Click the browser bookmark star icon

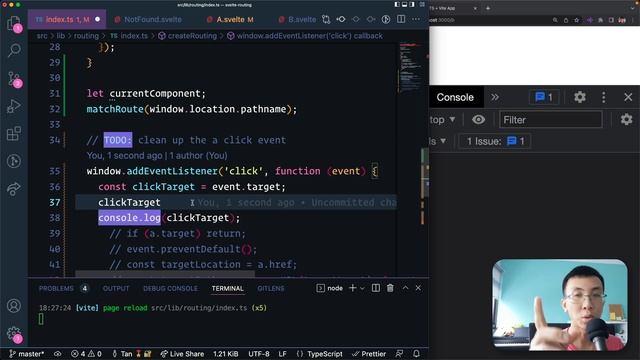point(576,20)
